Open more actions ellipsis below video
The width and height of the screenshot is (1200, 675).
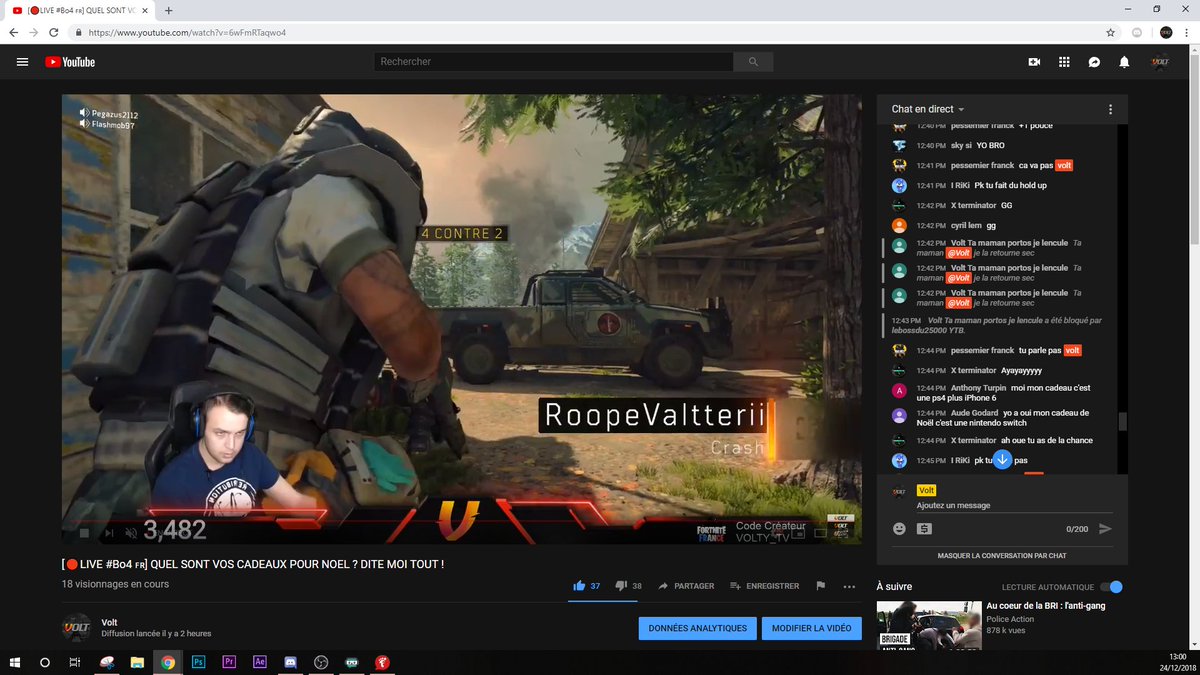click(850, 587)
